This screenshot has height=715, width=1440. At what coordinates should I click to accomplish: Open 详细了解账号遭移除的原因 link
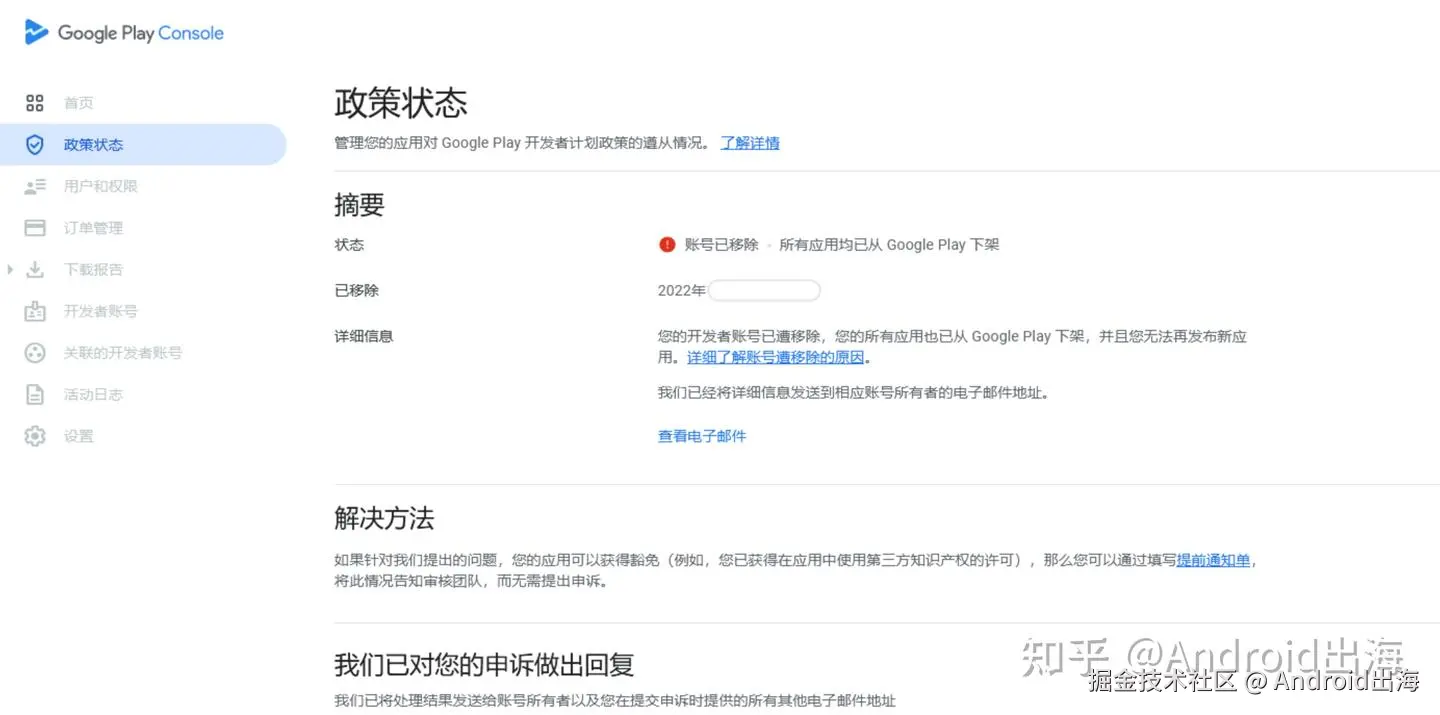776,357
